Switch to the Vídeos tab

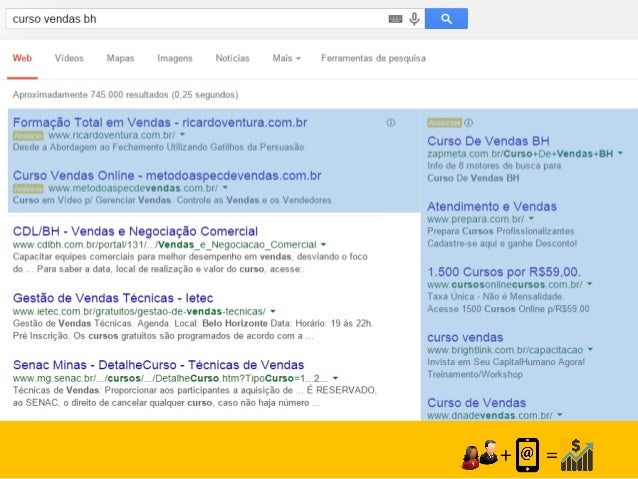[x=69, y=58]
